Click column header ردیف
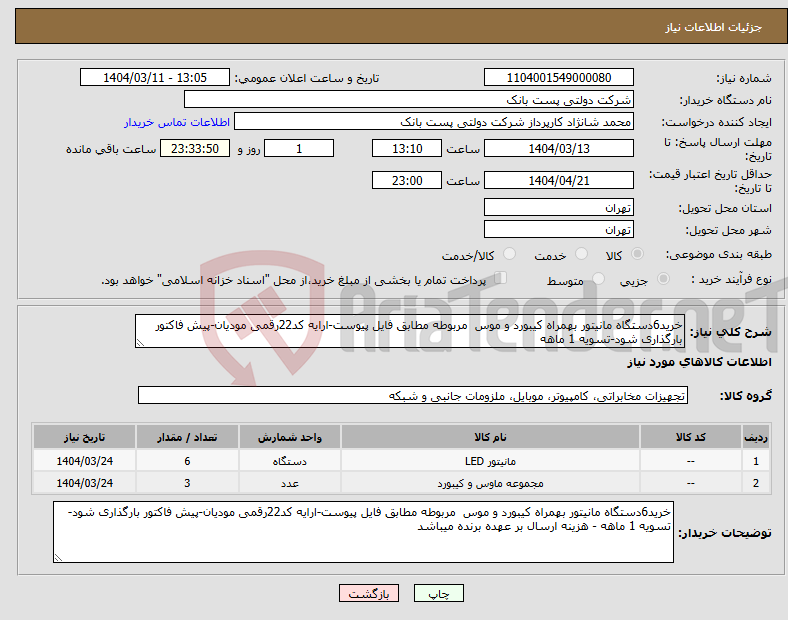 (756, 437)
